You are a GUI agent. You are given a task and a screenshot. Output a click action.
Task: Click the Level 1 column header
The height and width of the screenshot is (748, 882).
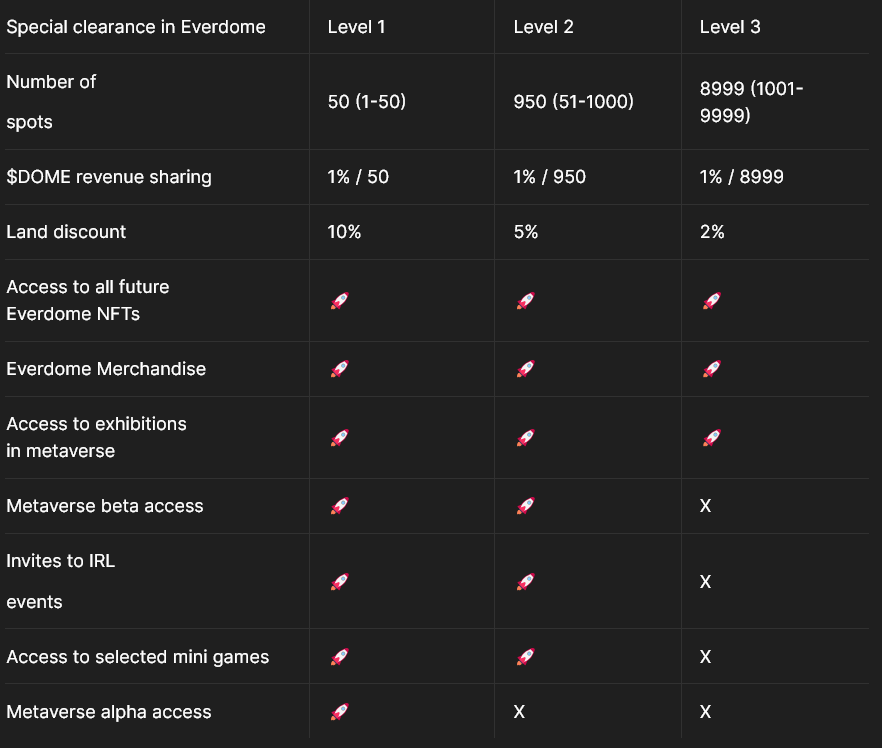356,27
